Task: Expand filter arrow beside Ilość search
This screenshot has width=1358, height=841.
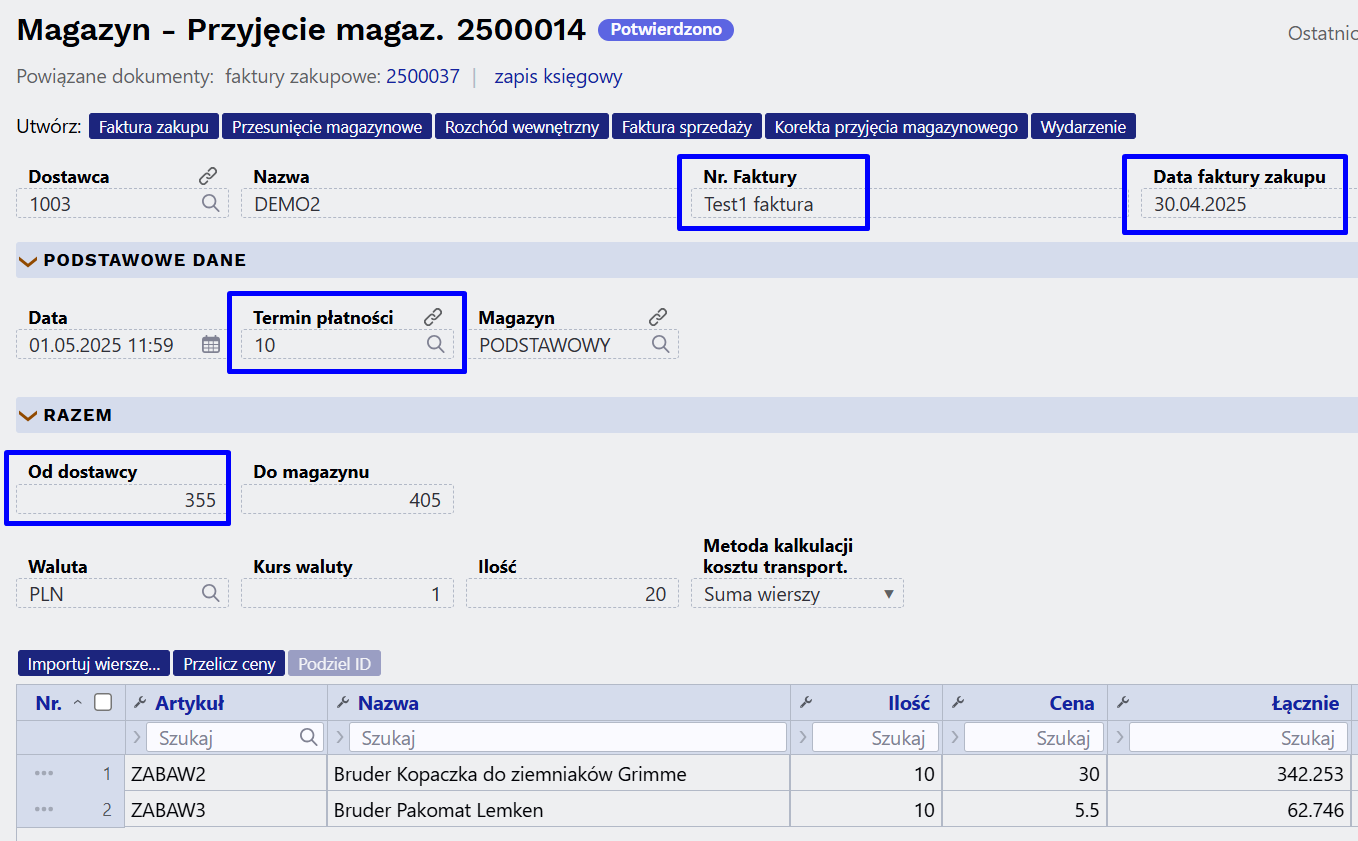Action: point(803,738)
